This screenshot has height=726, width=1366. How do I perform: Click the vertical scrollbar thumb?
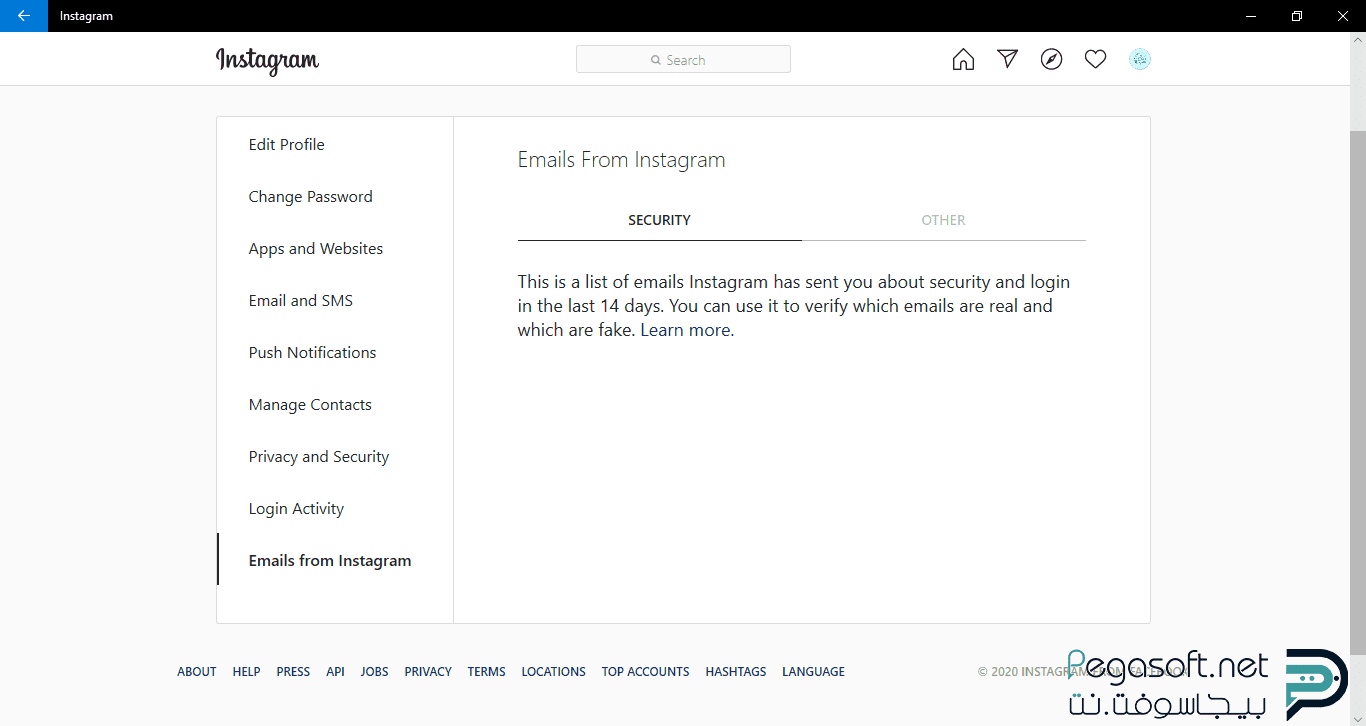tap(1358, 392)
